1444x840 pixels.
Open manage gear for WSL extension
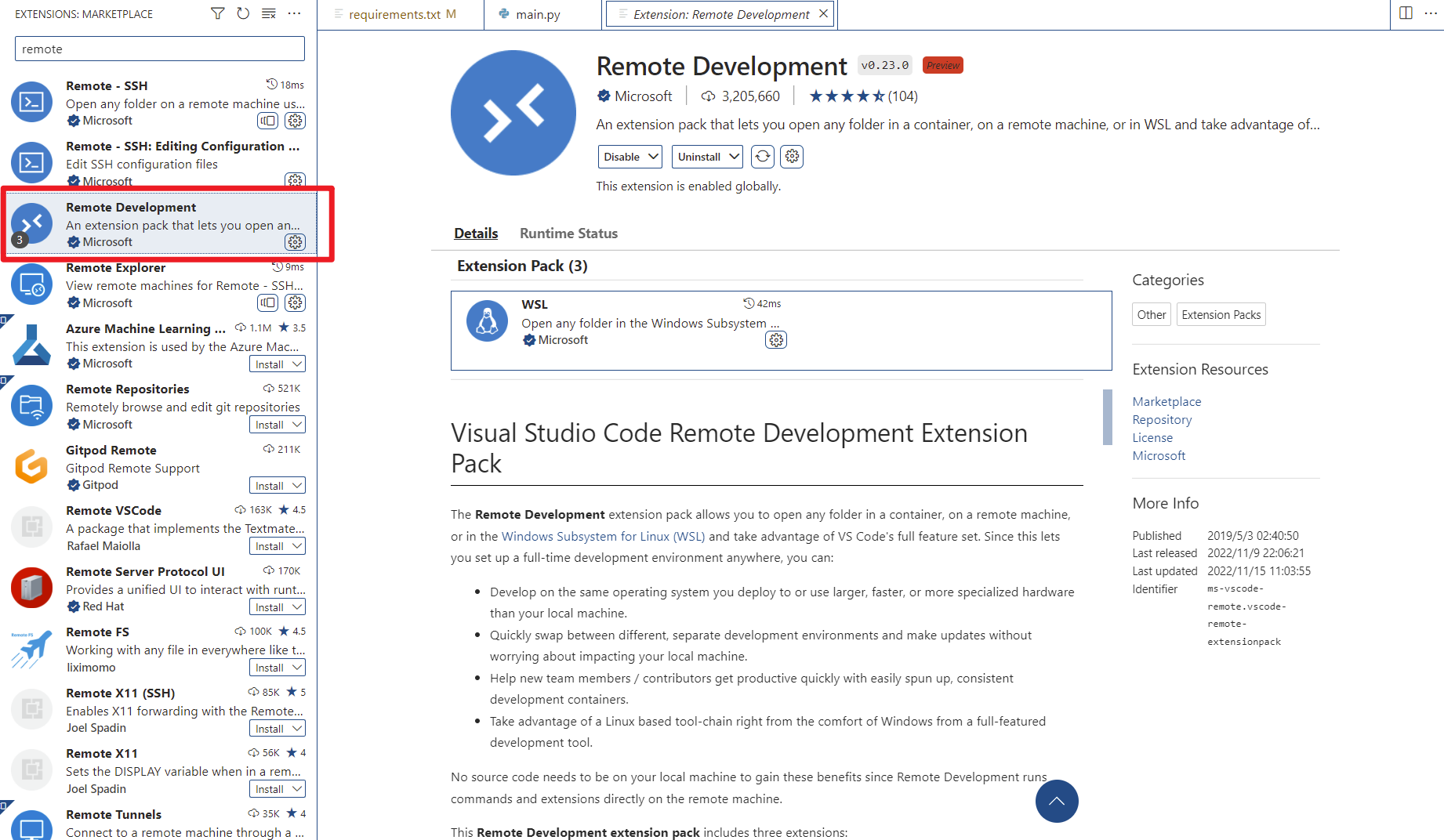click(x=776, y=340)
